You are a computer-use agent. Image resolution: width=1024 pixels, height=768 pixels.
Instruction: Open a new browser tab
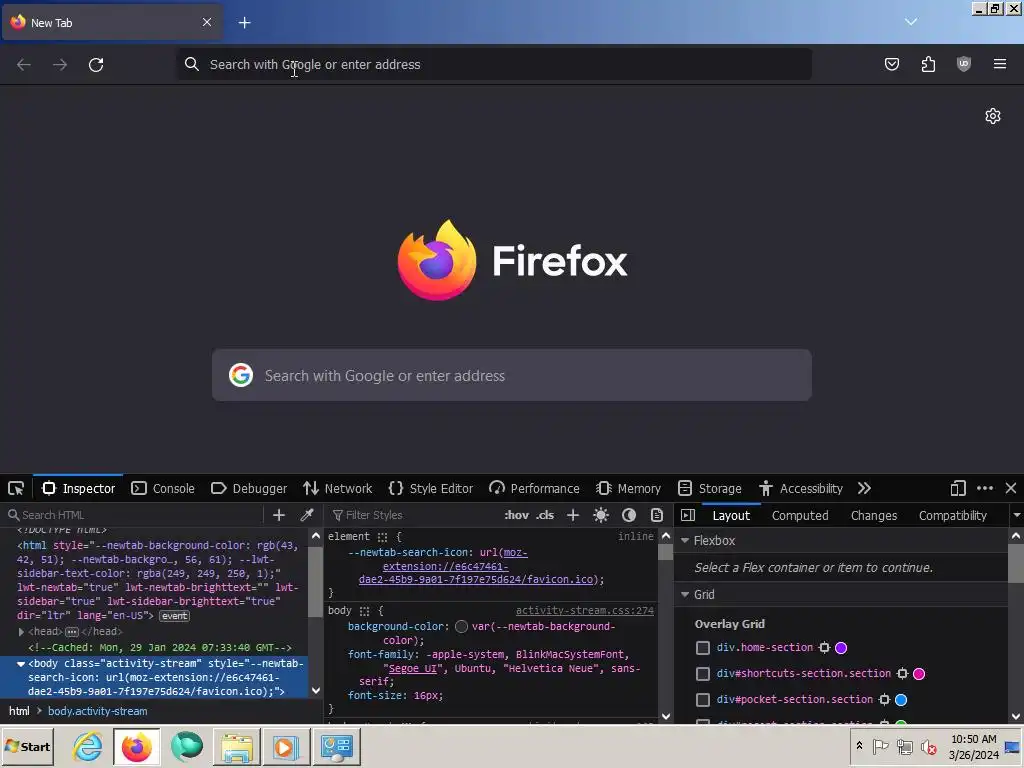pyautogui.click(x=244, y=23)
